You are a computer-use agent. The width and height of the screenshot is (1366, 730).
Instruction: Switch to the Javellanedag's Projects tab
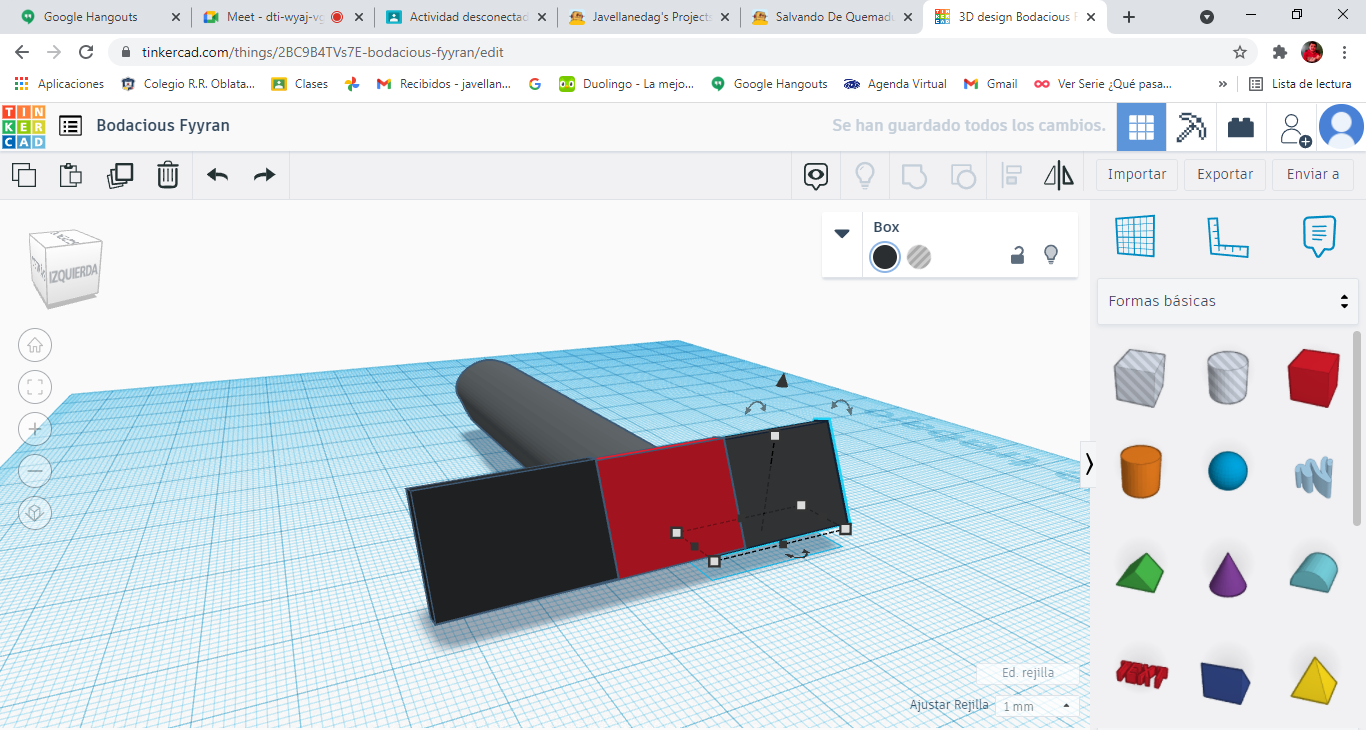tap(650, 17)
